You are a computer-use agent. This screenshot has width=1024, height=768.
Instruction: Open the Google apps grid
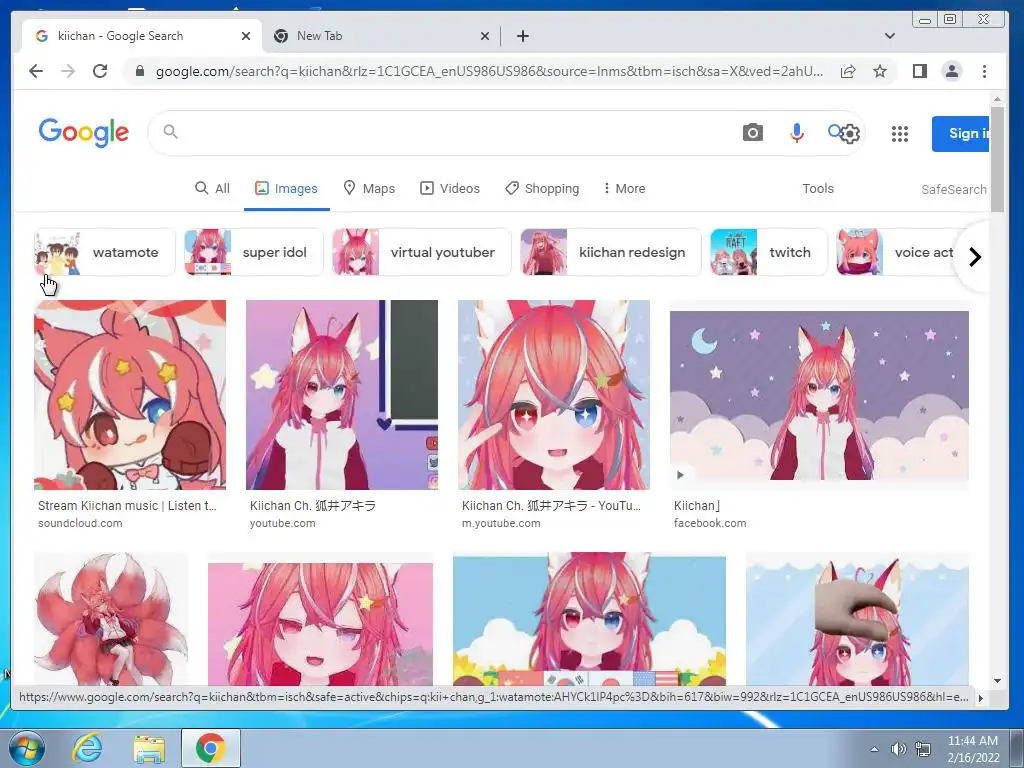point(900,134)
